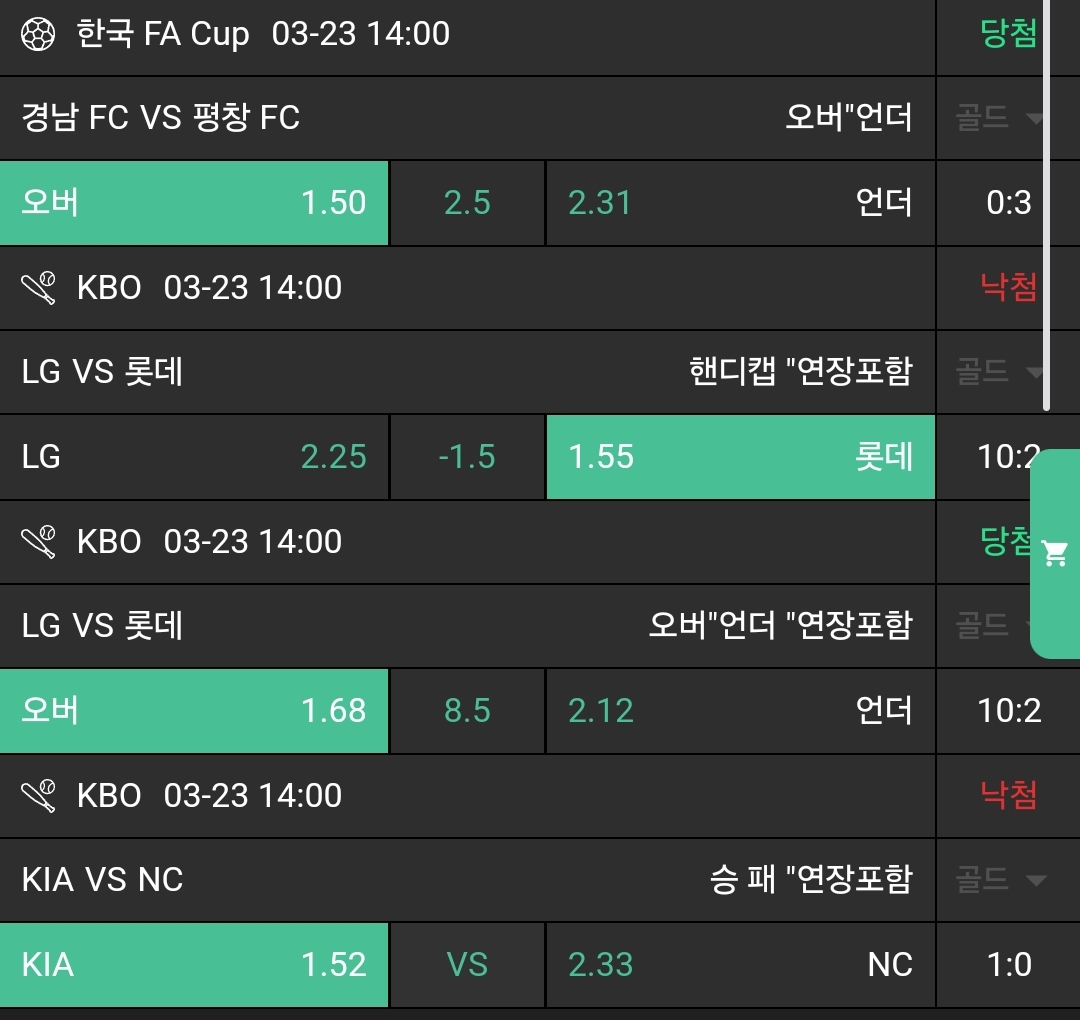
Task: Click the 경남 FC VS 평창 FC match title
Action: [161, 119]
